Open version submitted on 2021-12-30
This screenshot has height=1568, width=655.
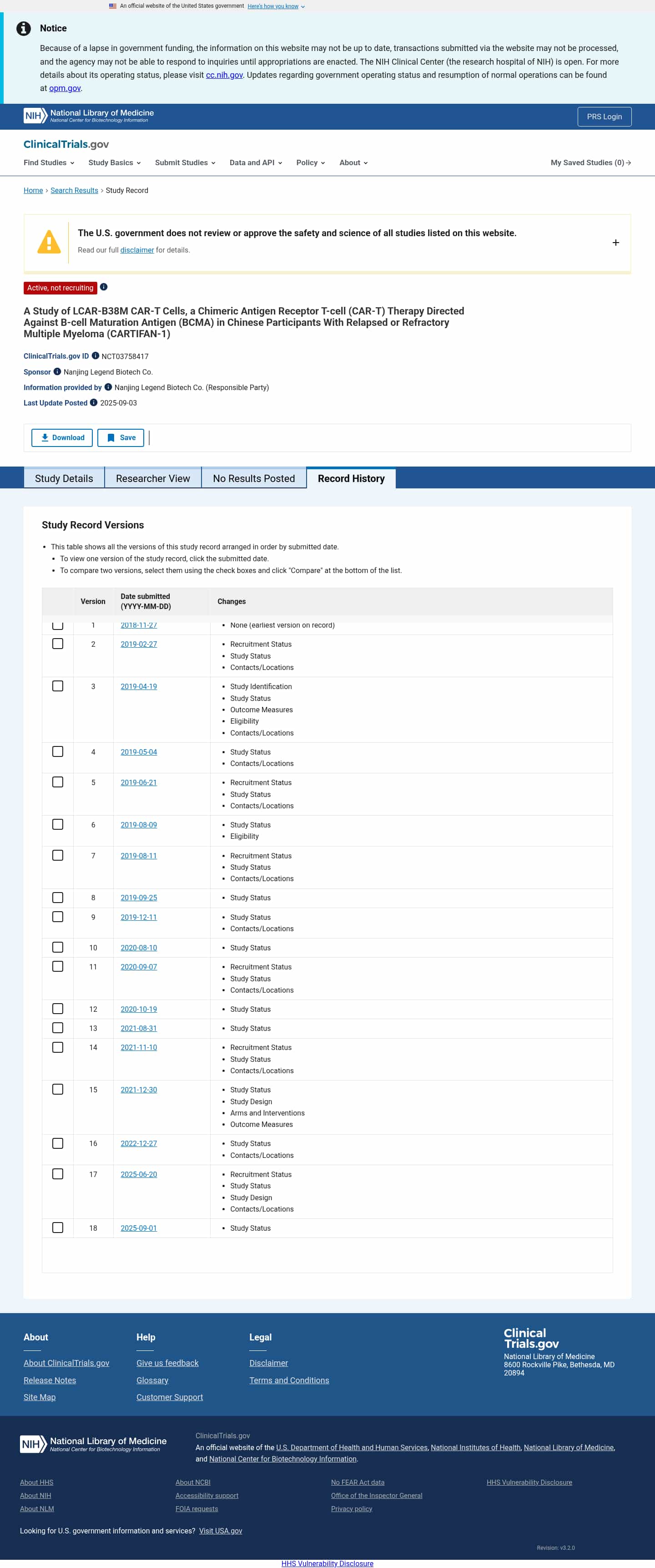click(x=139, y=1090)
